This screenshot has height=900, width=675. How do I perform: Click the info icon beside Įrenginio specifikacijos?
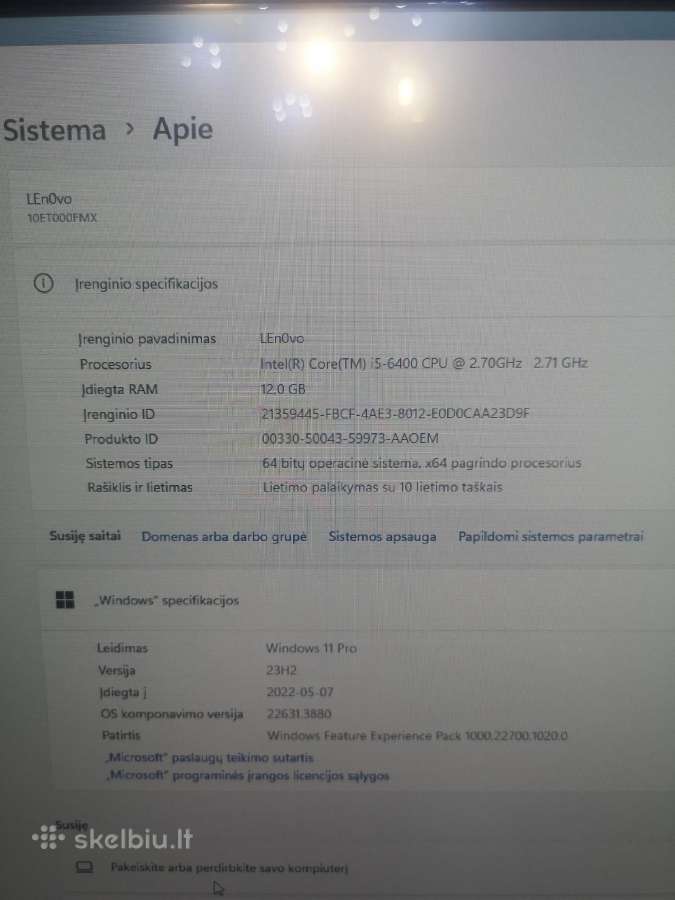pyautogui.click(x=44, y=284)
